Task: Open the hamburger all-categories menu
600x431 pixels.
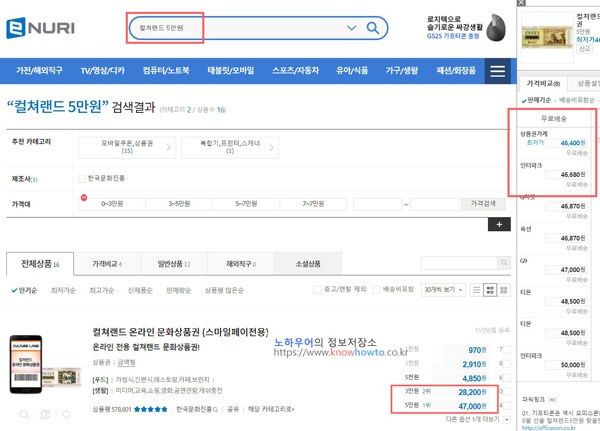Action: (x=497, y=71)
